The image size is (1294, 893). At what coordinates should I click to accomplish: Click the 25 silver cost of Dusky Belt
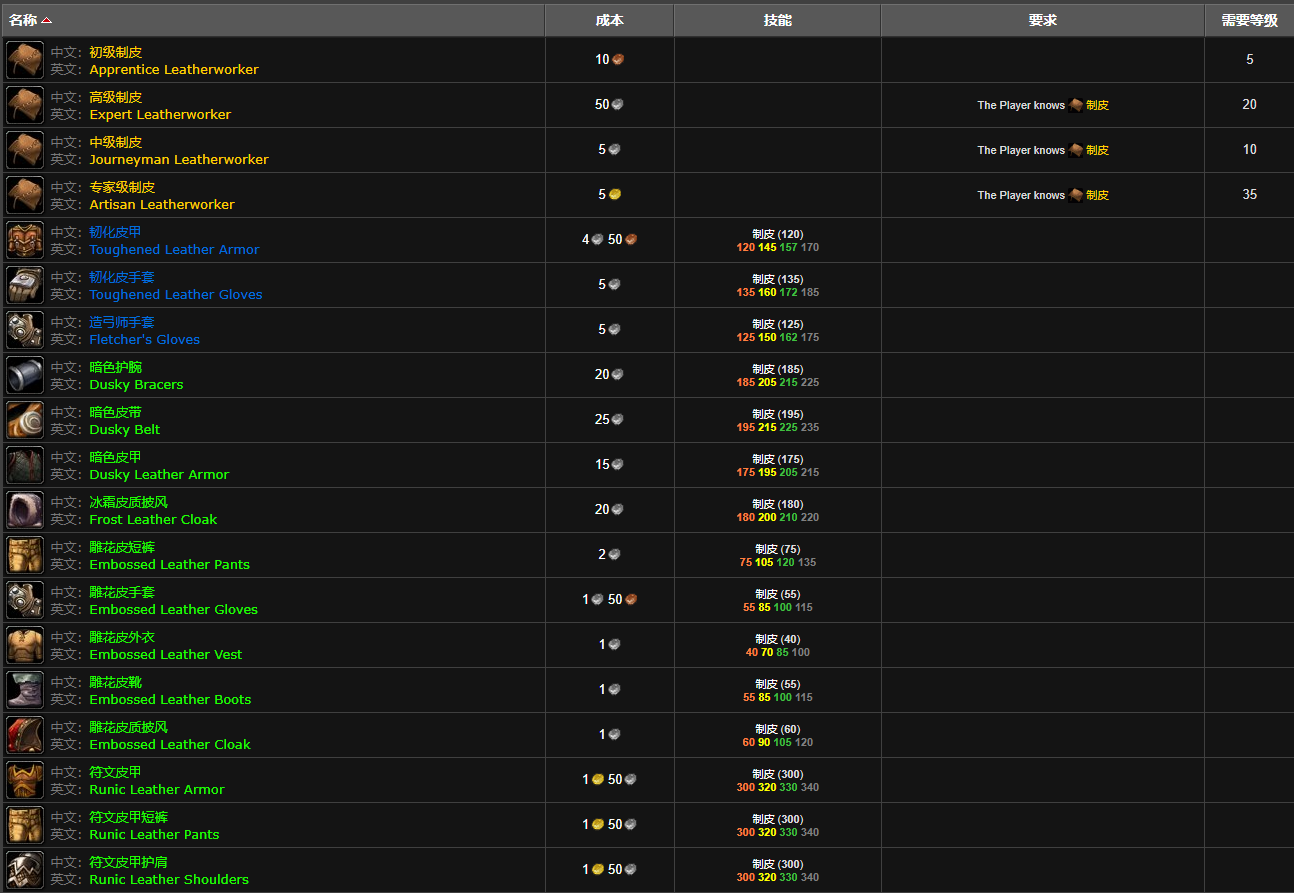[609, 419]
